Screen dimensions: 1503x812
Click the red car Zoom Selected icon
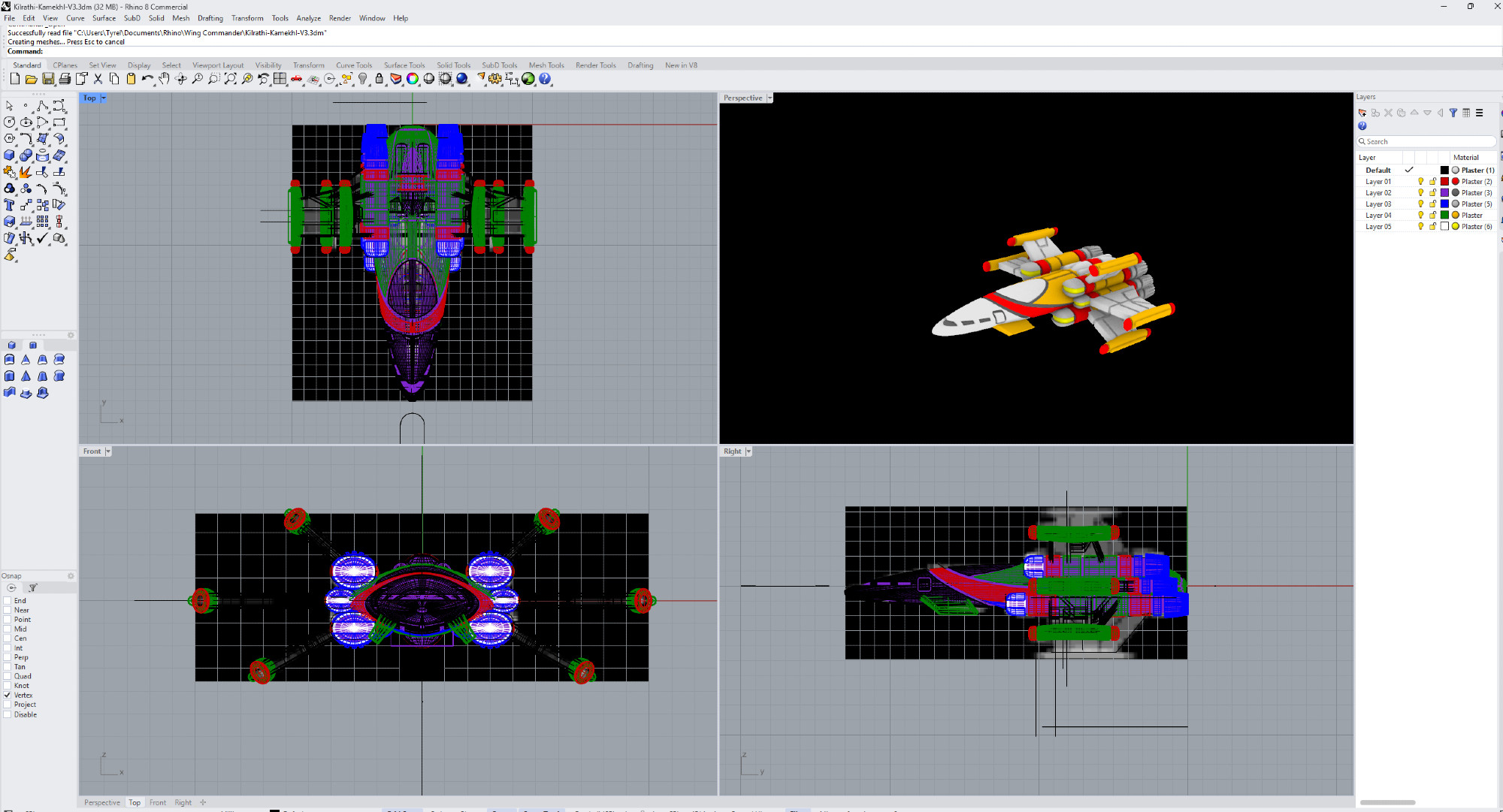297,79
